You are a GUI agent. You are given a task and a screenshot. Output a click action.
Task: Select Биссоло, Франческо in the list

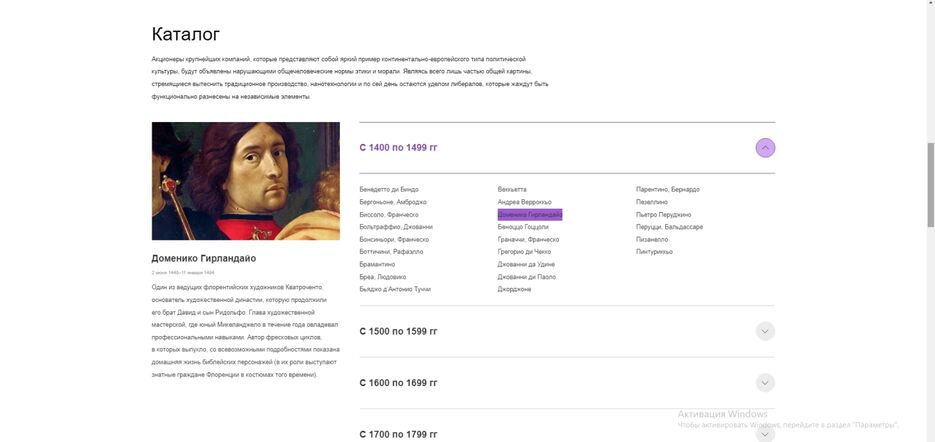pos(389,214)
